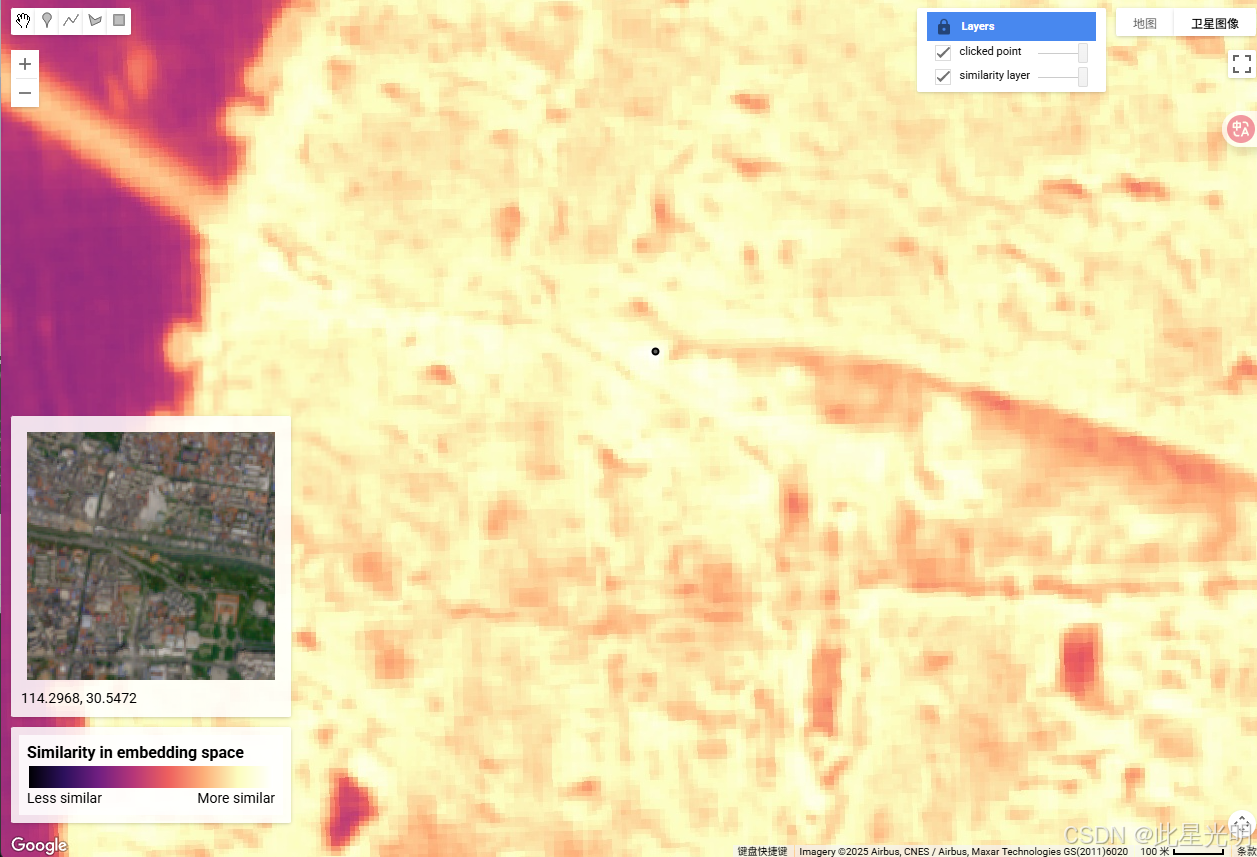1257x857 pixels.
Task: Click the 'Similarity in embedding space' title
Action: (135, 752)
